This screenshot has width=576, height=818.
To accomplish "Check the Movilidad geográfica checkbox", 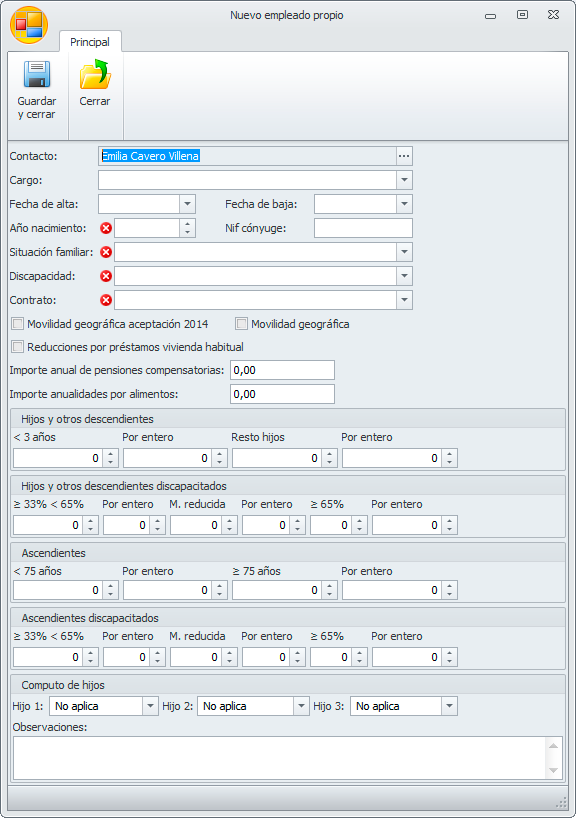I will click(x=241, y=324).
